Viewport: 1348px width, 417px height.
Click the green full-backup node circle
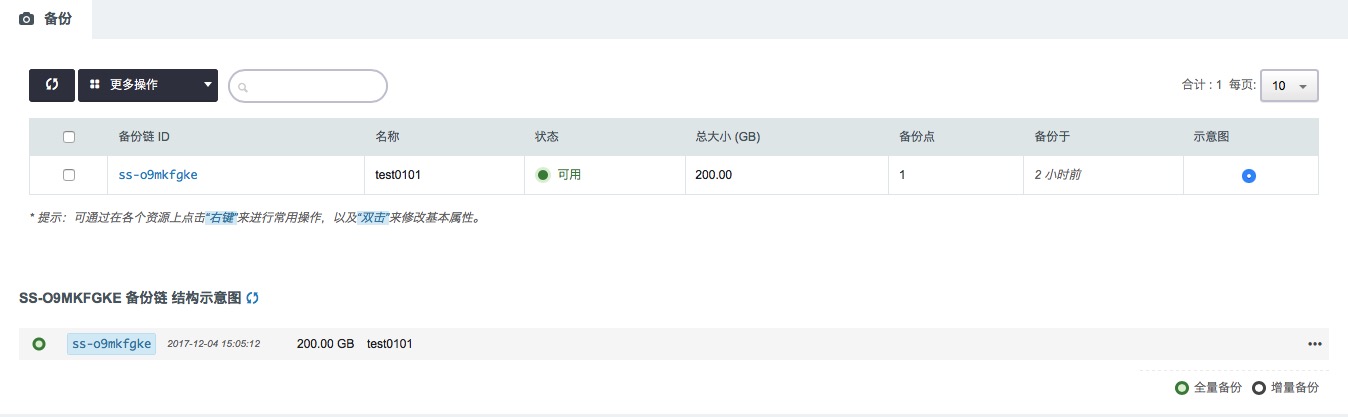[39, 344]
